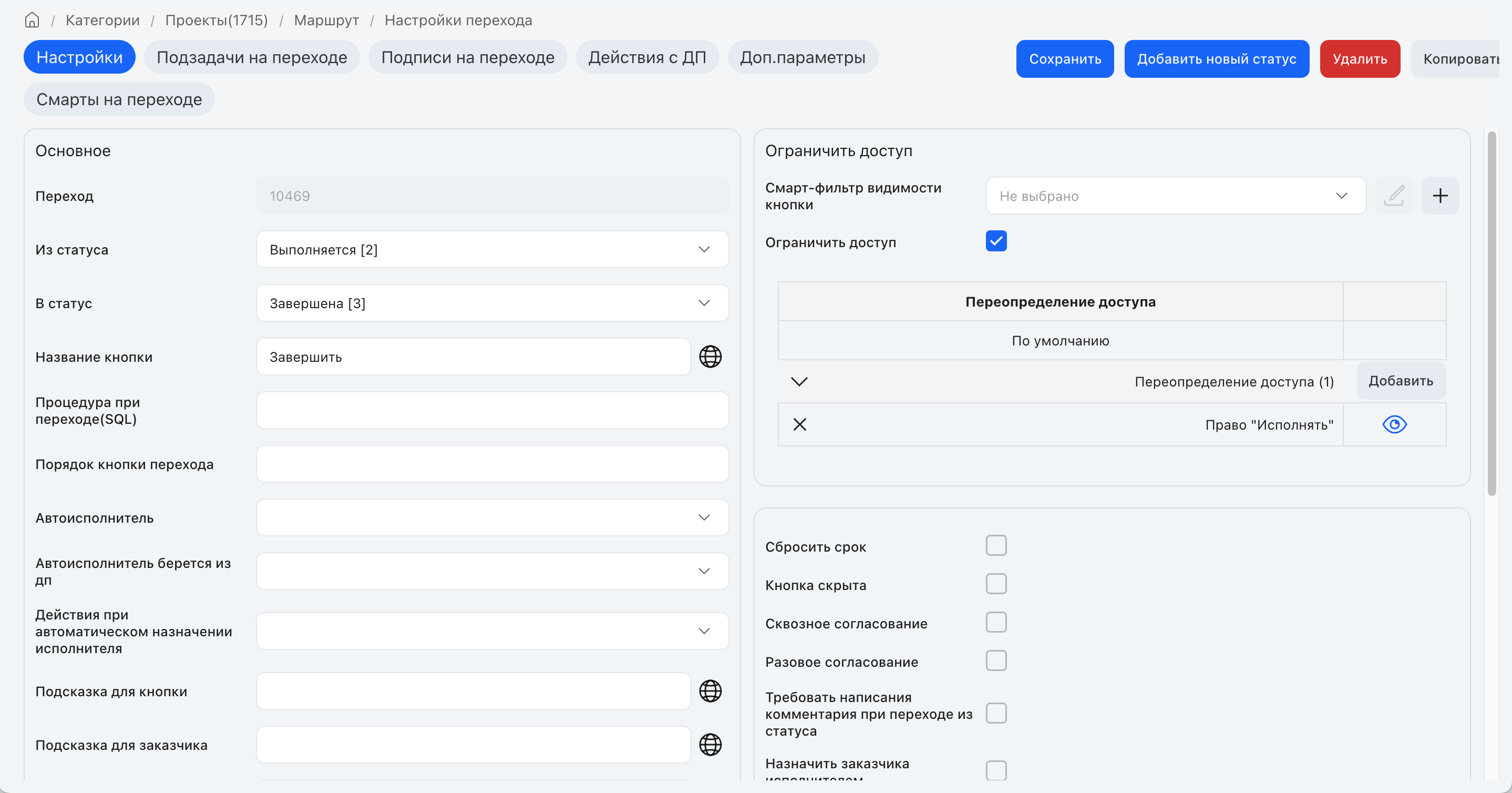This screenshot has height=793, width=1512.
Task: Open В статус dropdown
Action: pos(492,303)
